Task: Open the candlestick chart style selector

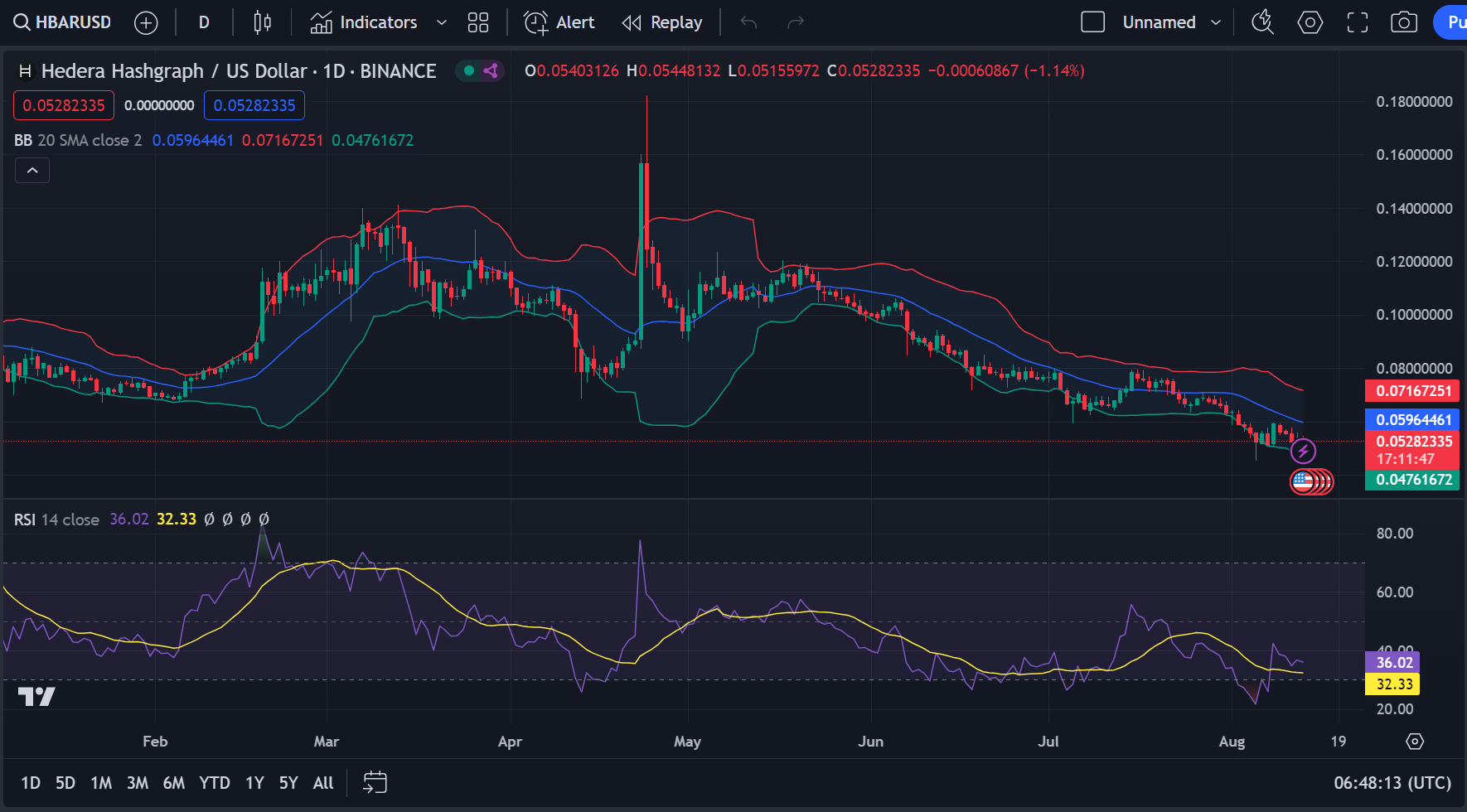Action: [262, 22]
